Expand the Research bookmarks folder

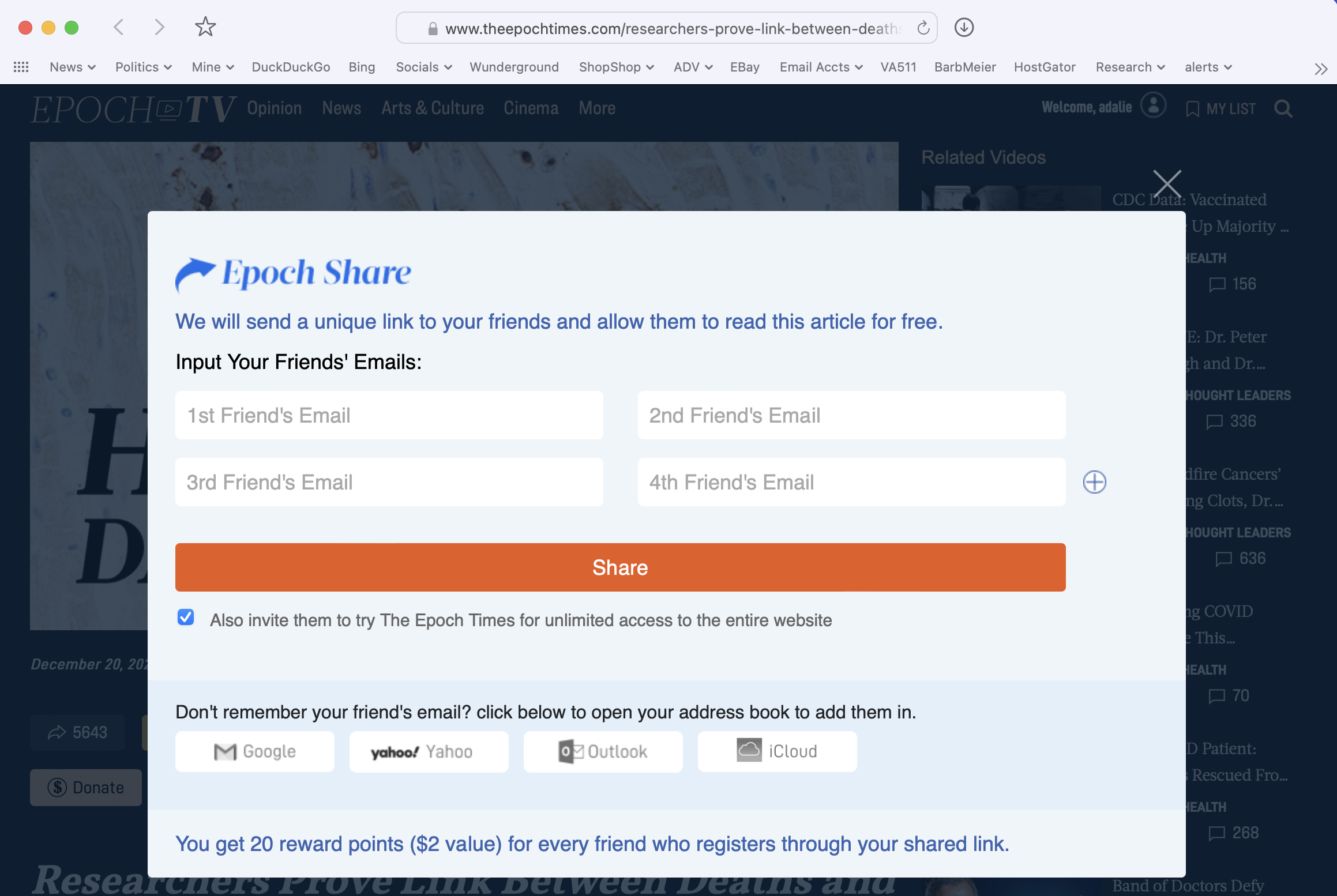click(x=1131, y=67)
